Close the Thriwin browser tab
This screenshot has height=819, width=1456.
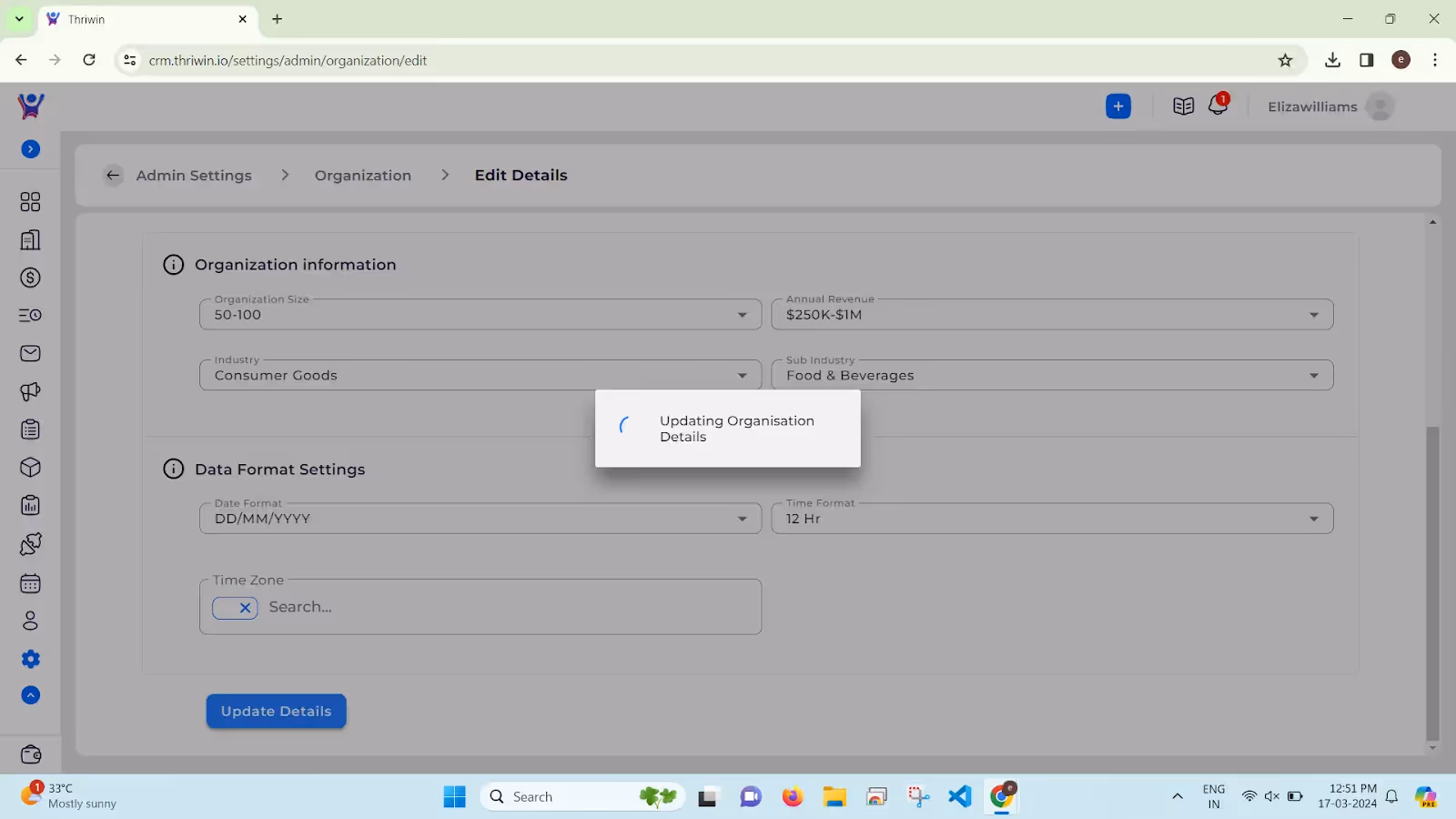click(242, 19)
